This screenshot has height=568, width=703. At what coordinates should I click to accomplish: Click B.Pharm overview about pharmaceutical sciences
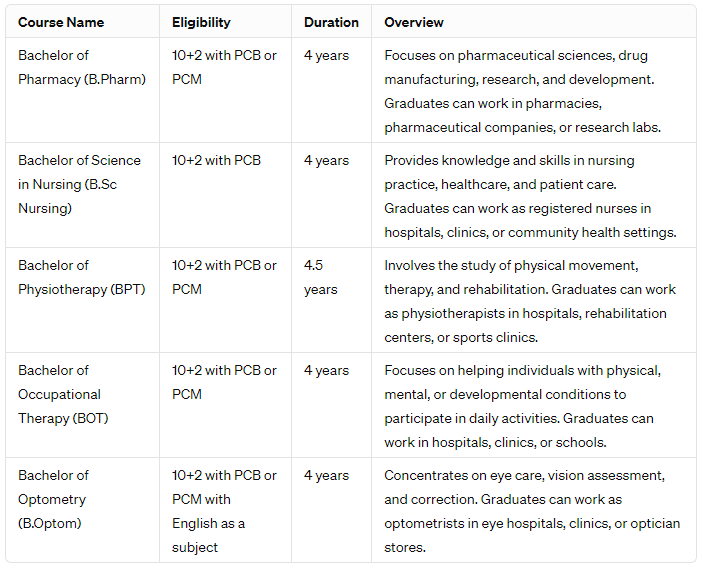(530, 91)
